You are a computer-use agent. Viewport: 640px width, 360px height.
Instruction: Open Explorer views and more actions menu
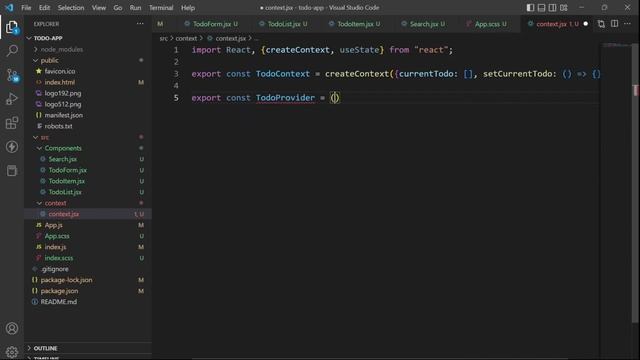pos(140,24)
